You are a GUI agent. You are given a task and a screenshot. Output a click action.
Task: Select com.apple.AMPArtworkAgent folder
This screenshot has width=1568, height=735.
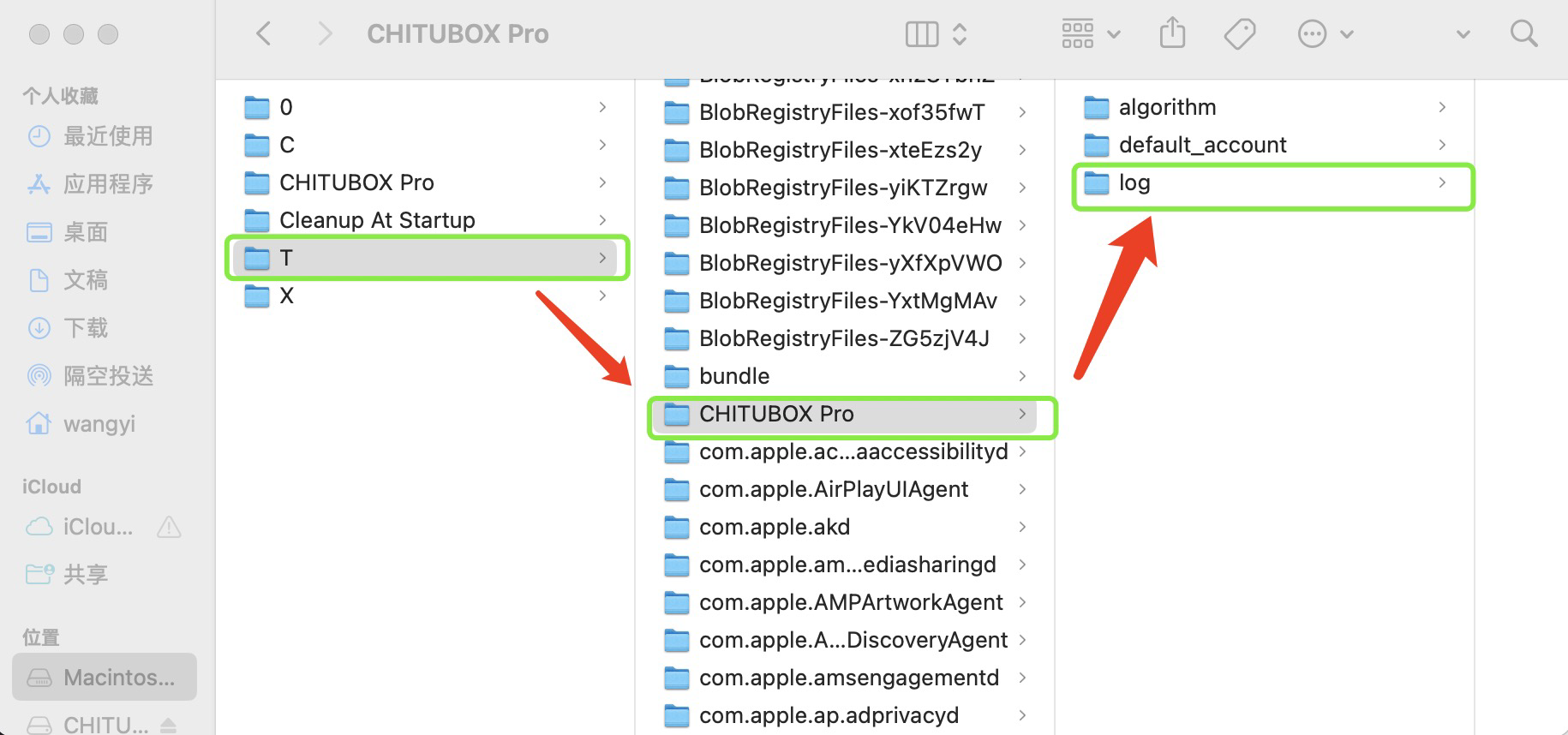[x=845, y=602]
